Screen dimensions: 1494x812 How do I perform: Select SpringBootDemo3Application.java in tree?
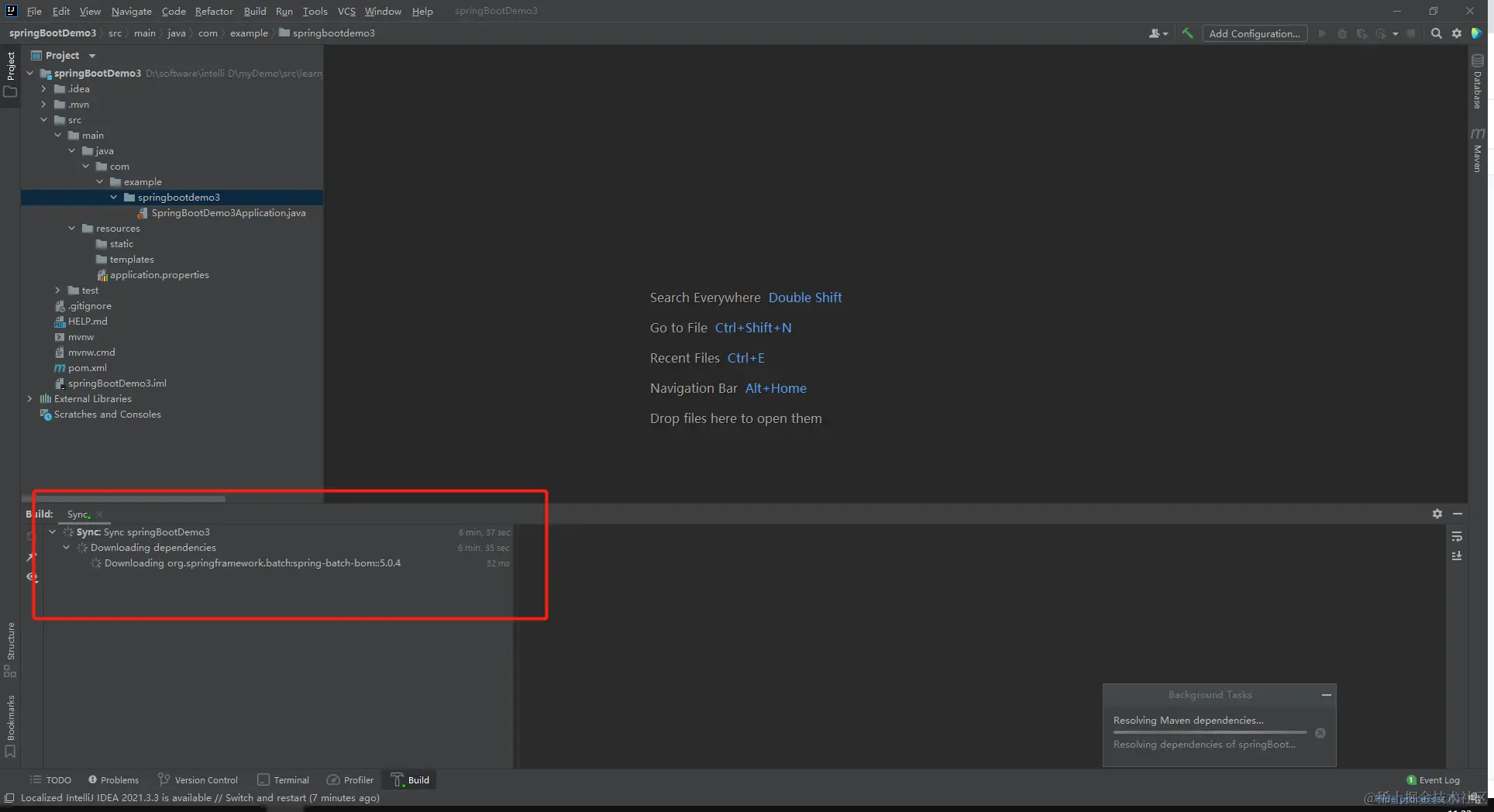(x=229, y=213)
